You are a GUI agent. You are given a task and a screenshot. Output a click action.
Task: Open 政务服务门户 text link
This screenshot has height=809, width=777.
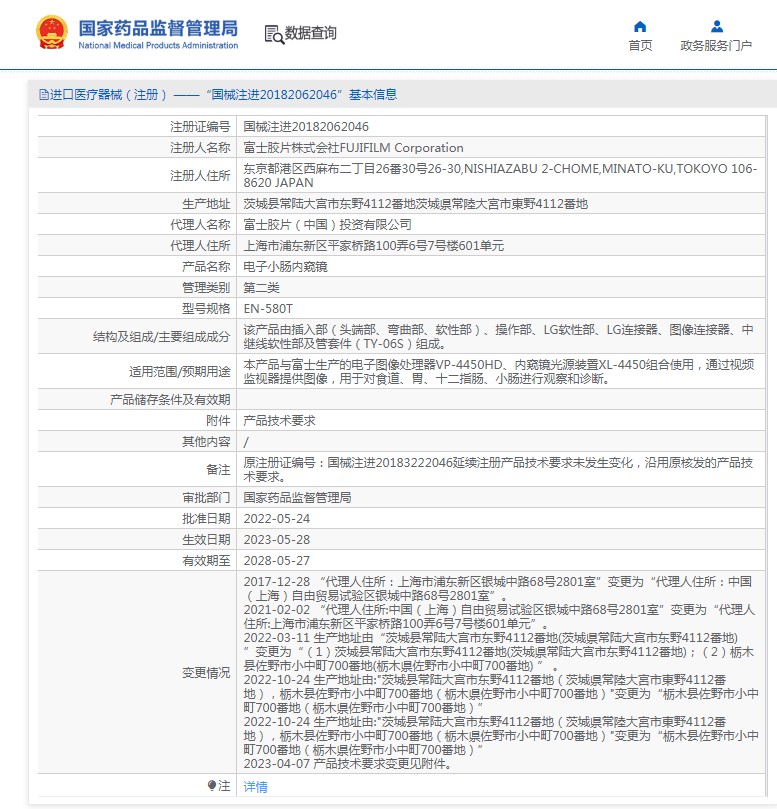[716, 46]
